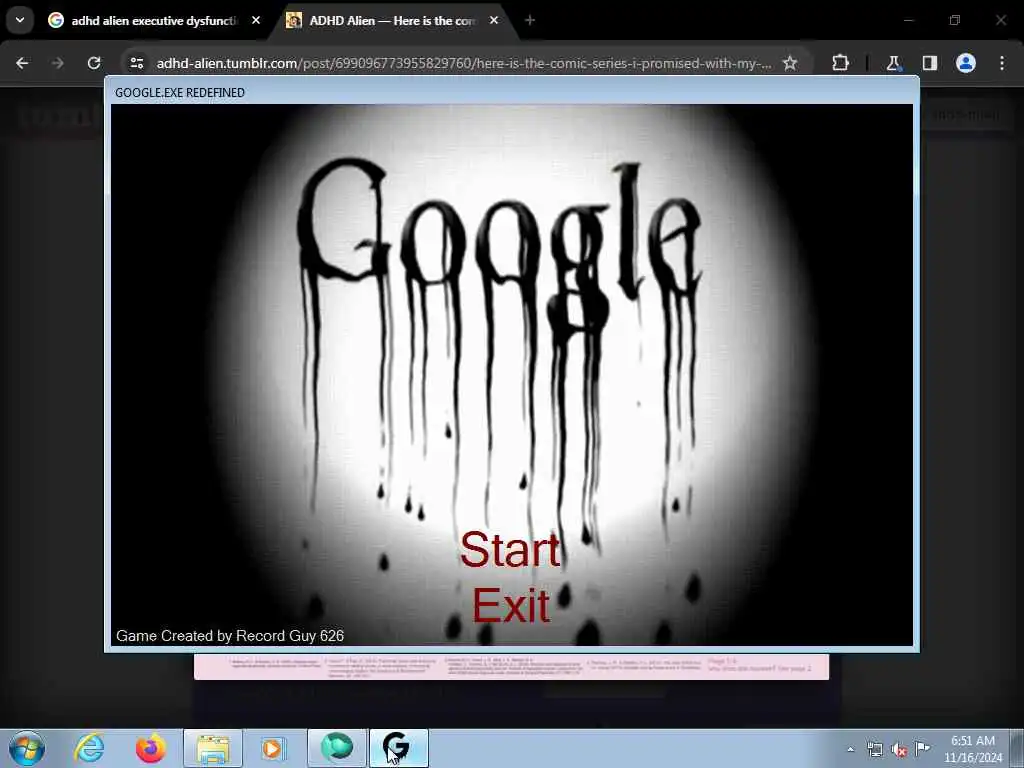Reload the current page
The image size is (1024, 768).
pos(94,63)
